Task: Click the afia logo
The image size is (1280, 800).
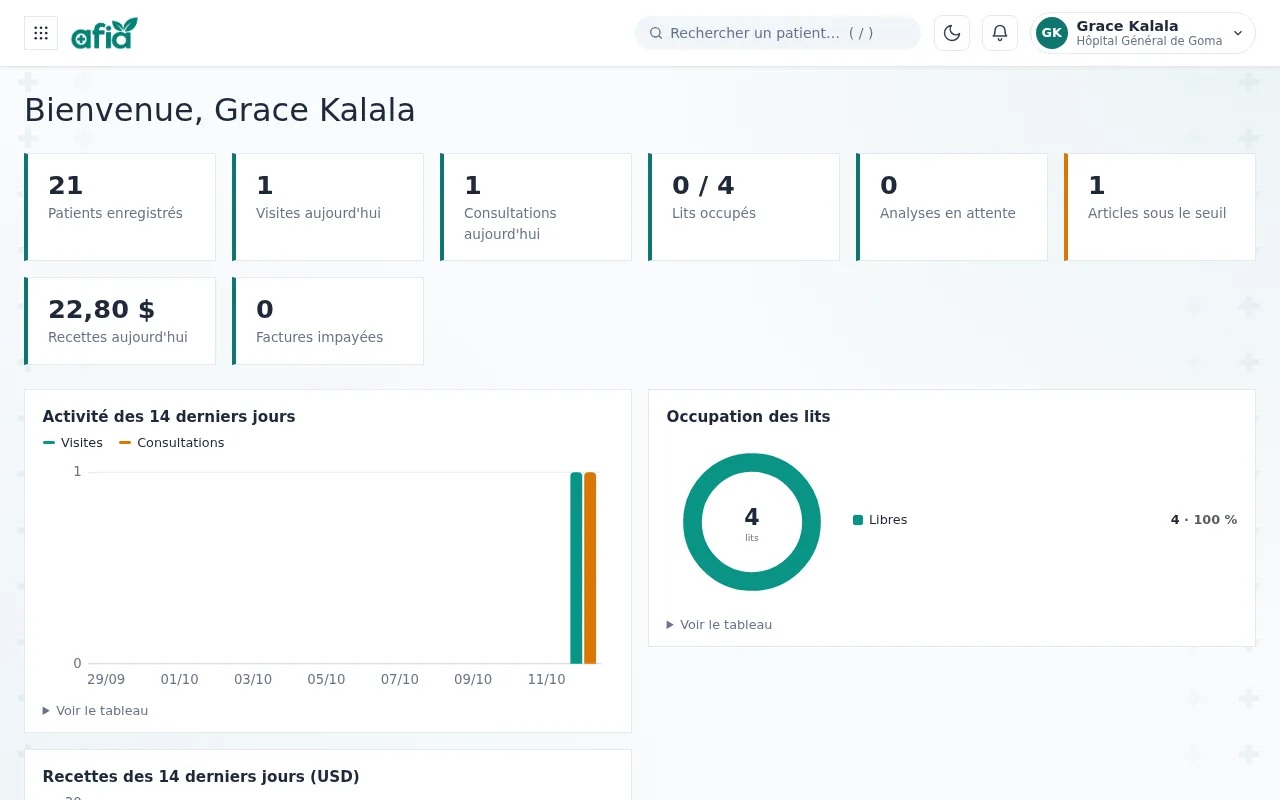Action: 104,33
